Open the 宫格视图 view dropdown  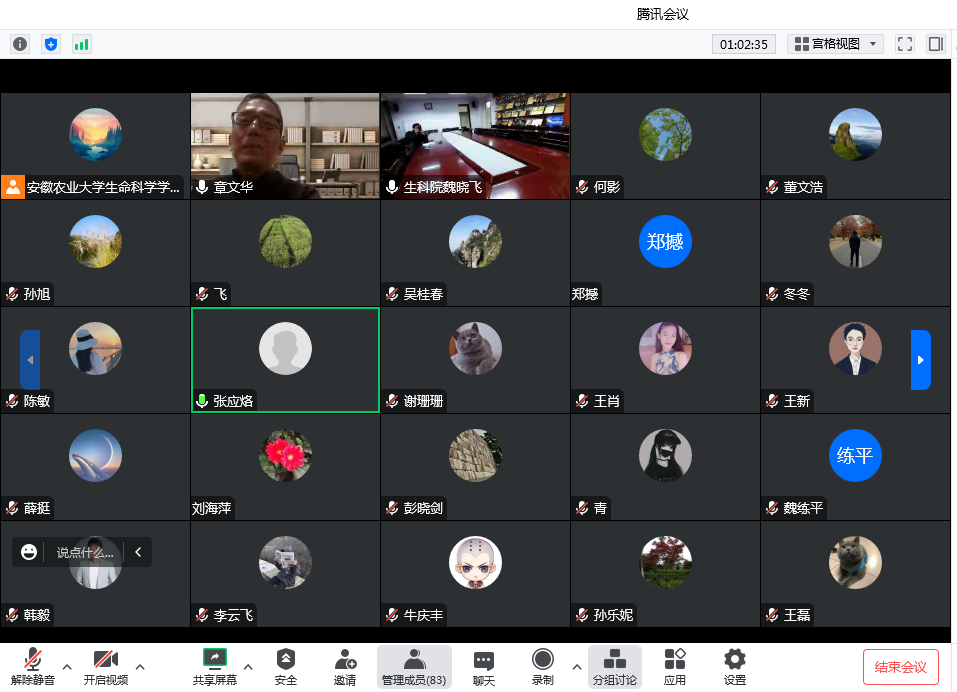point(835,44)
